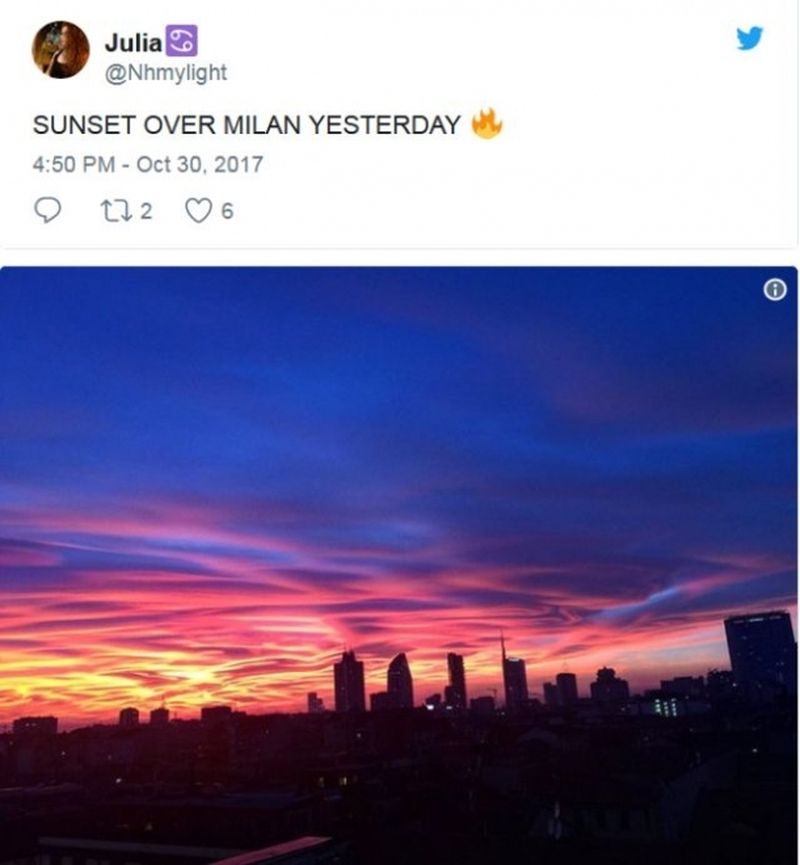Select the SUNSET OVER MILAN YESTERDAY text

pyautogui.click(x=247, y=125)
